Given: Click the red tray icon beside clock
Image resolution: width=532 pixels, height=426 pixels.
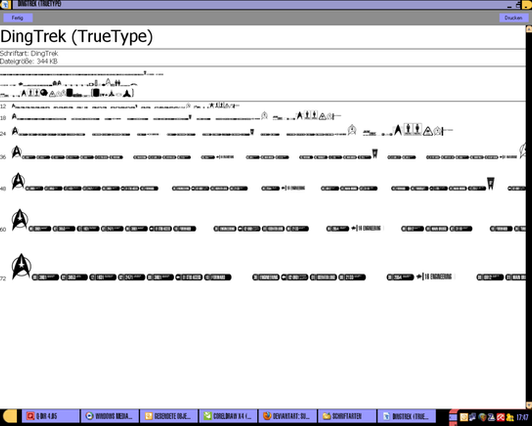Looking at the screenshot, I should point(500,417).
